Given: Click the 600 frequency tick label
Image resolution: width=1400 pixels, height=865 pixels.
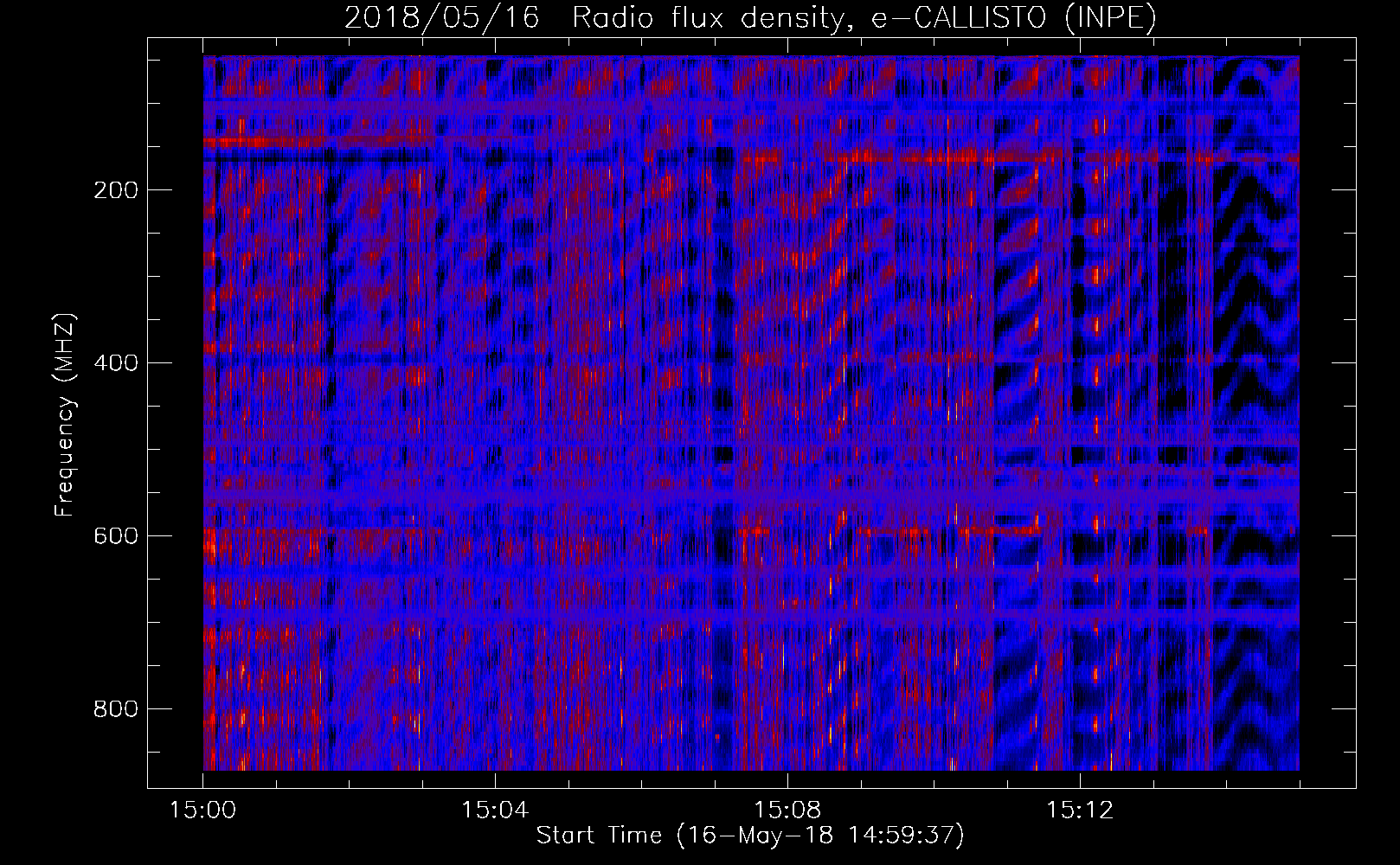Looking at the screenshot, I should click(116, 535).
